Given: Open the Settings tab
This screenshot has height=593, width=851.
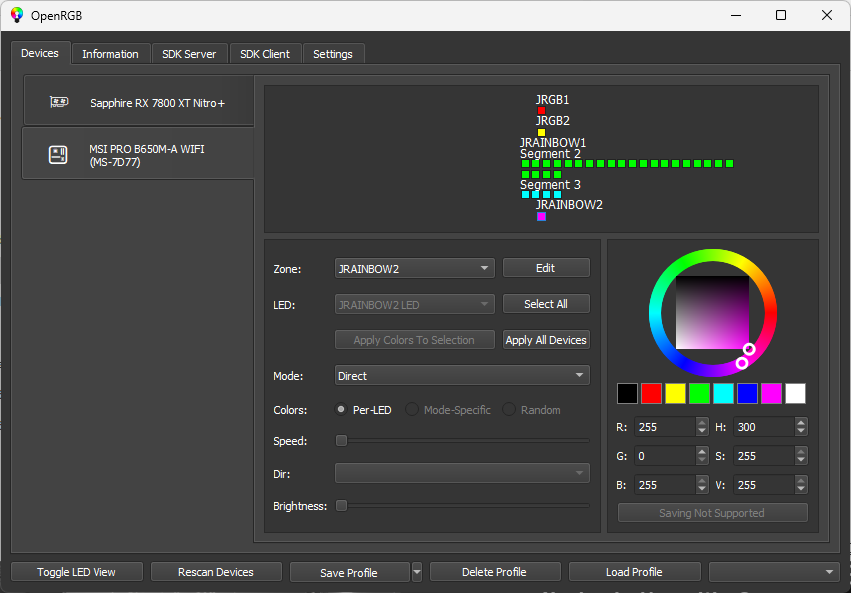Looking at the screenshot, I should [x=333, y=54].
